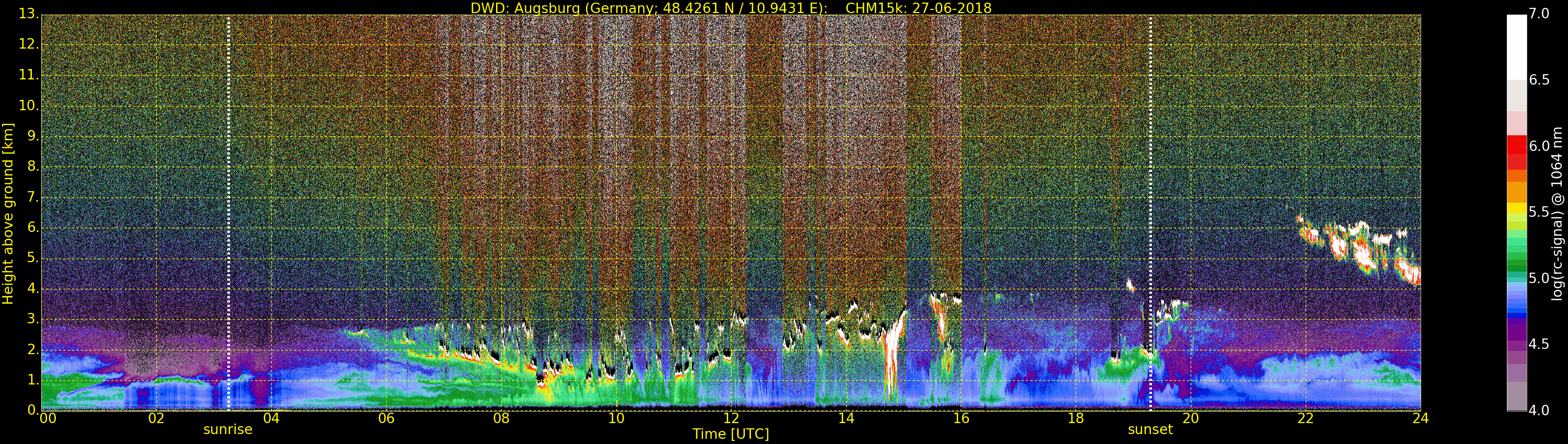Click the plot title 'DWD: Augsburg'

coord(731,8)
